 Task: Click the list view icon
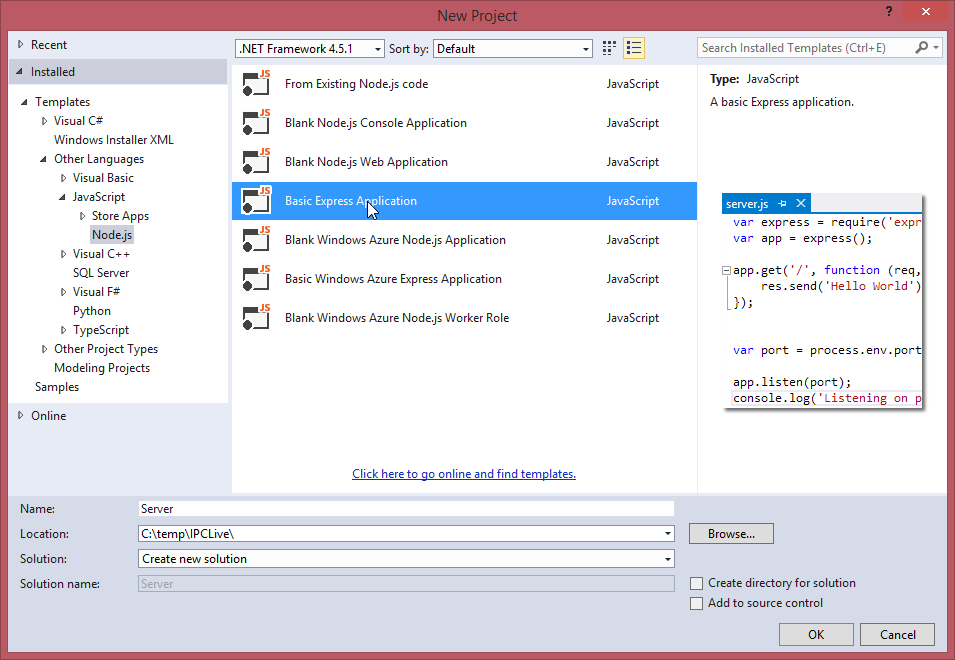click(x=633, y=47)
